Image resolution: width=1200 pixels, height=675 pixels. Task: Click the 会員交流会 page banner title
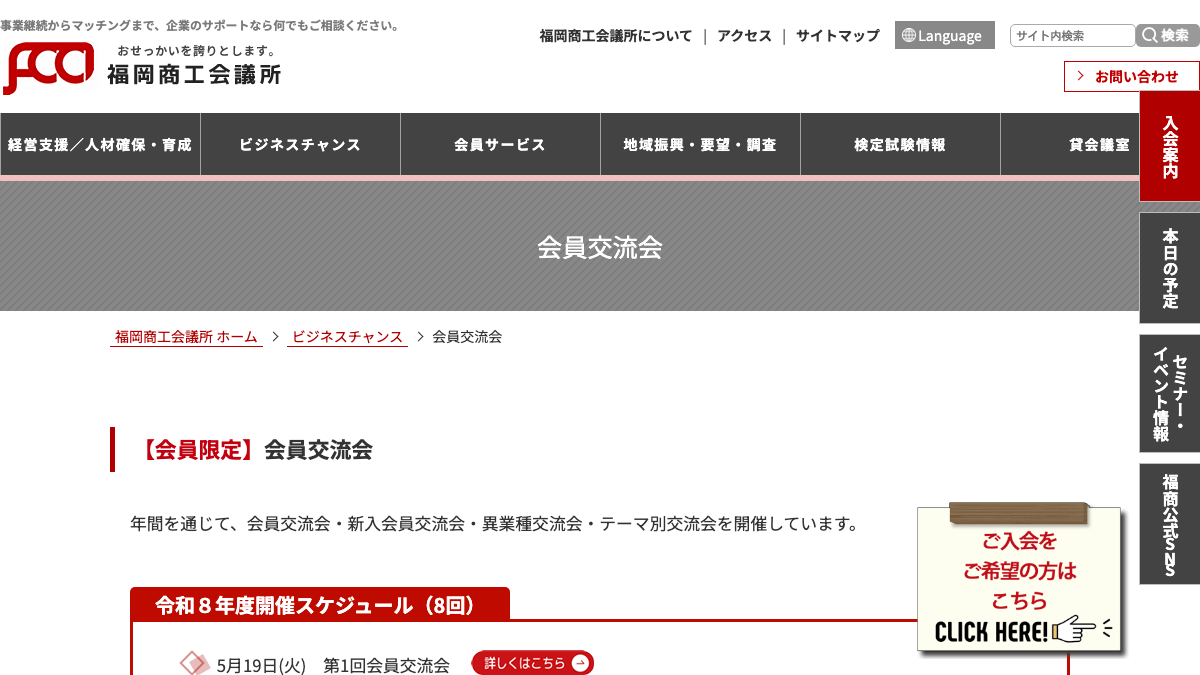click(x=600, y=247)
